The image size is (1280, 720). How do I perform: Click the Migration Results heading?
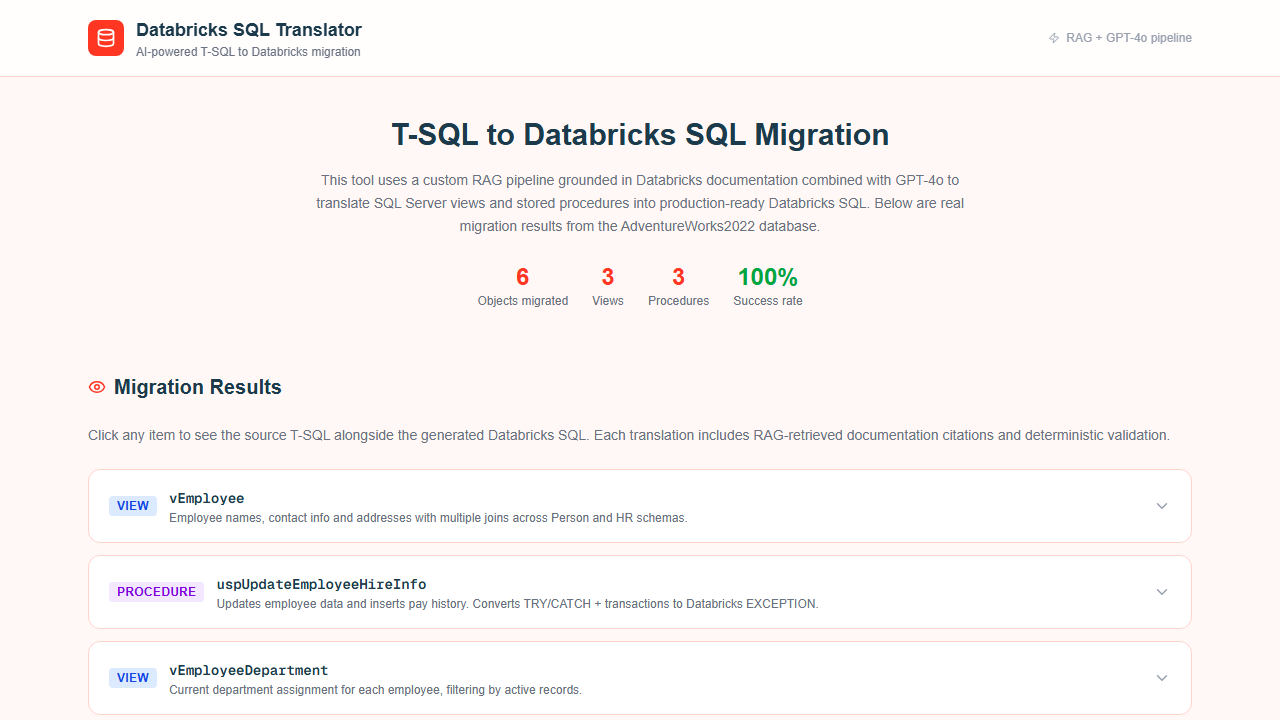click(x=198, y=387)
